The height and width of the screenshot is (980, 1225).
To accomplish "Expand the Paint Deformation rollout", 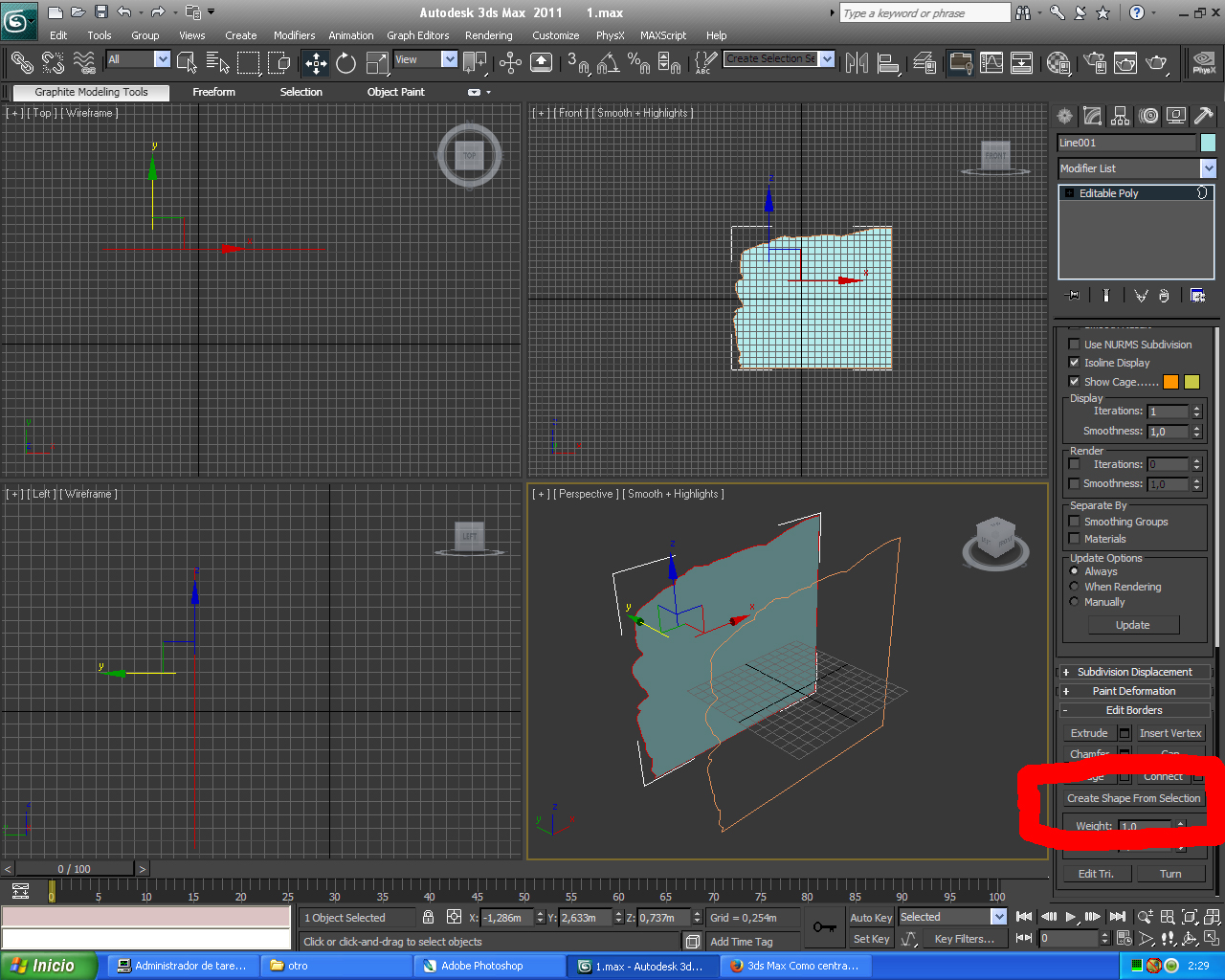I will [1134, 691].
